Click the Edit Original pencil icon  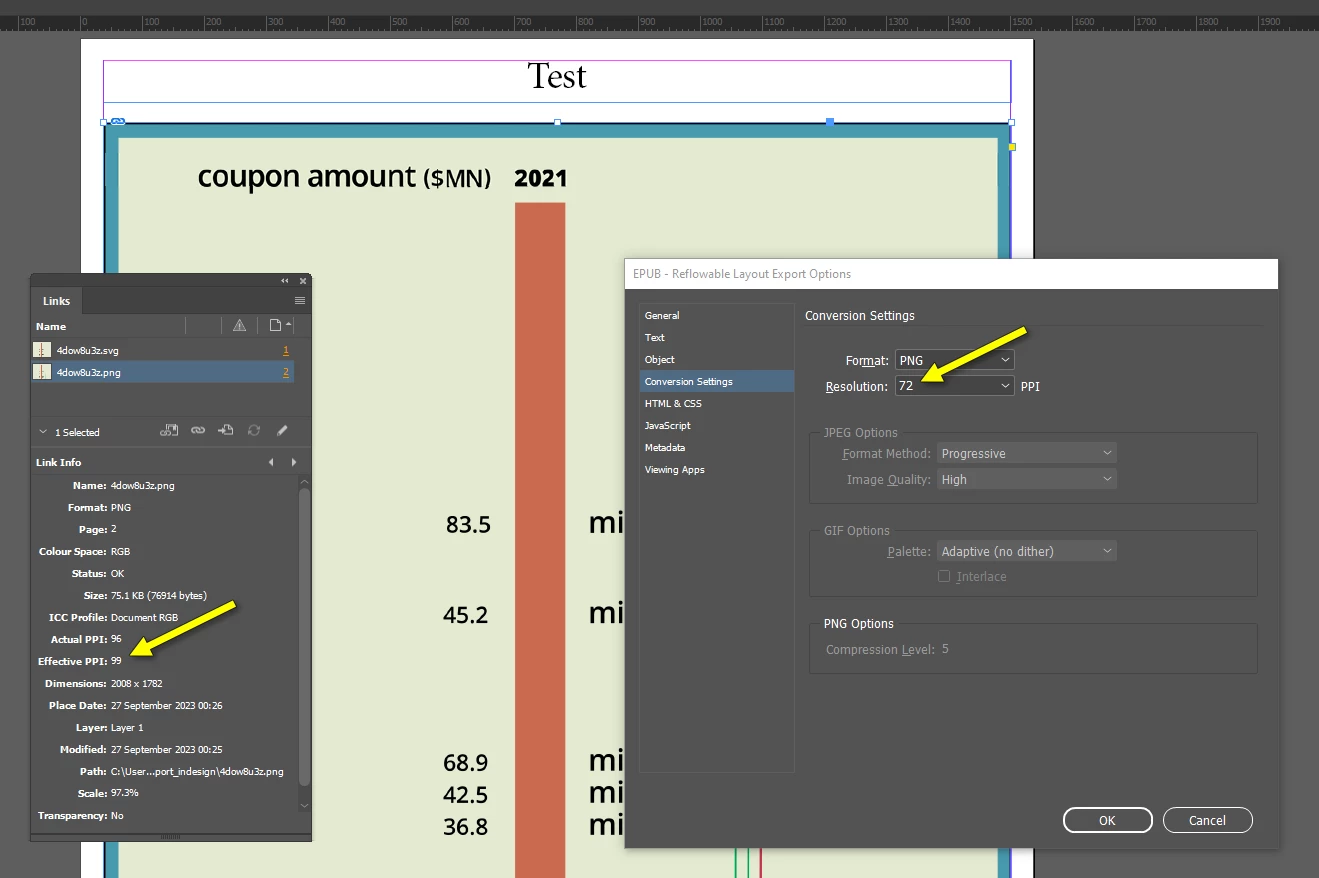282,431
